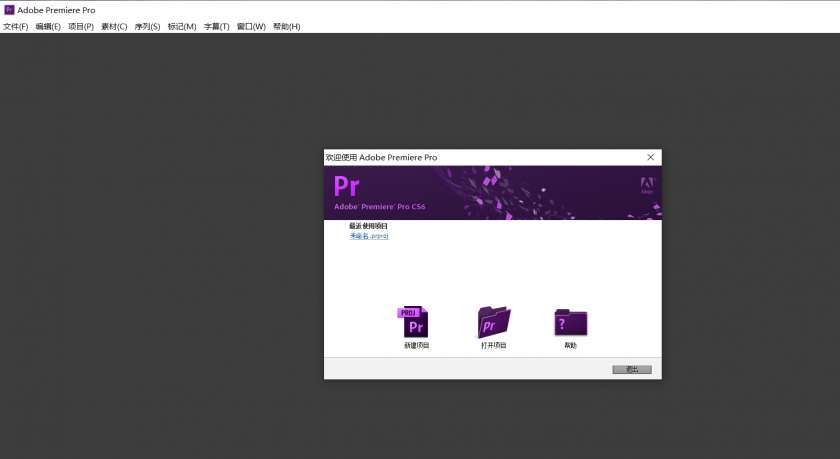Open the 素材(C) Clip menu
Image resolution: width=840 pixels, height=459 pixels.
pyautogui.click(x=114, y=26)
